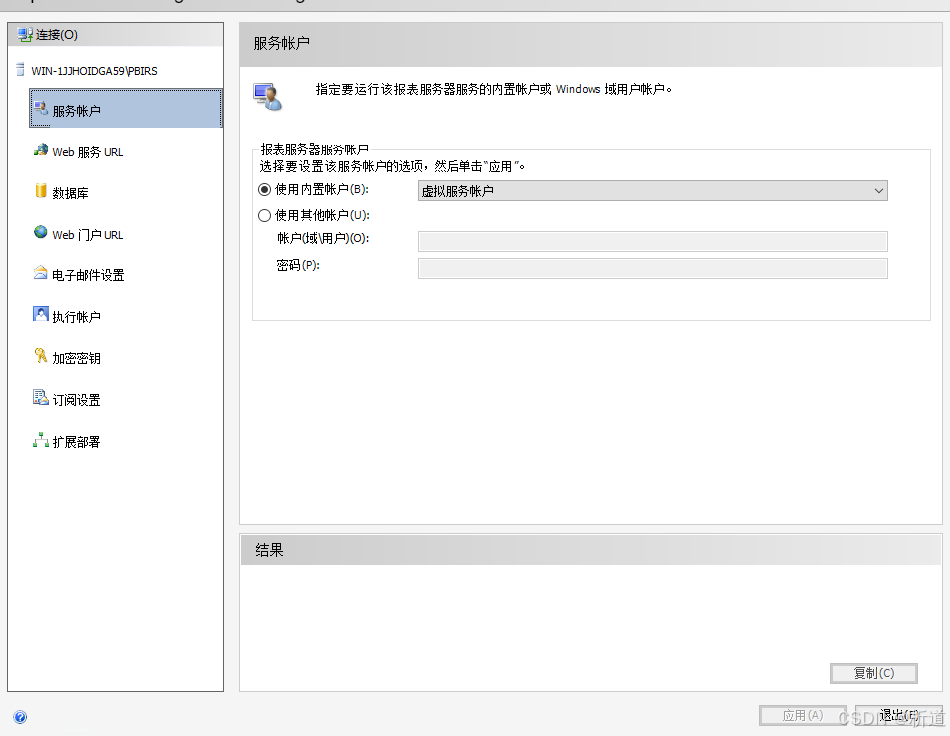Viewport: 950px width, 736px height.
Task: Click the Web 服务 URL icon
Action: [40, 151]
